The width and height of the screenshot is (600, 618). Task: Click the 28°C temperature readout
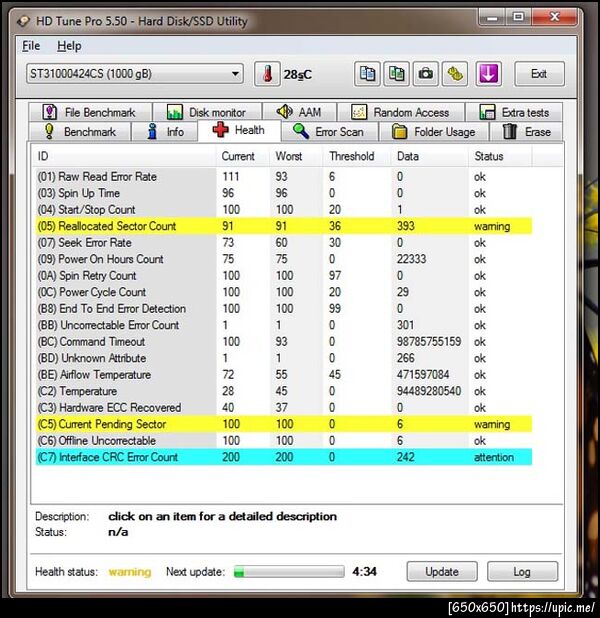coord(298,74)
